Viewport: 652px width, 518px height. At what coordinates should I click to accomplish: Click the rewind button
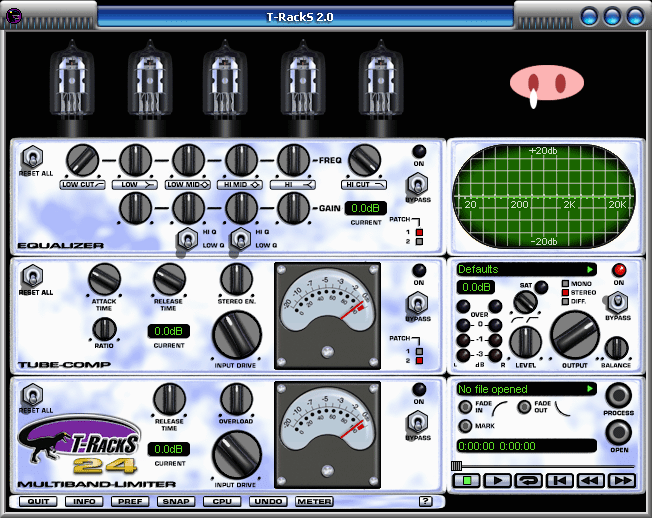pos(590,481)
